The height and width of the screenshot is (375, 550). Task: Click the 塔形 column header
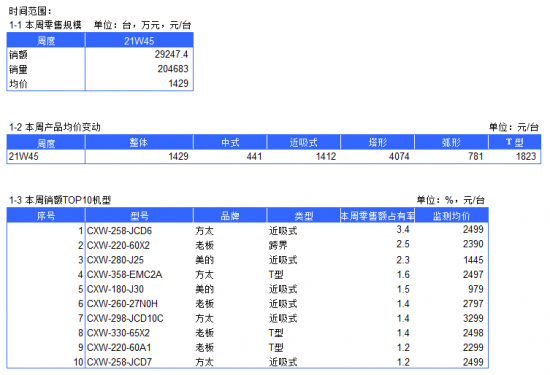[x=378, y=142]
